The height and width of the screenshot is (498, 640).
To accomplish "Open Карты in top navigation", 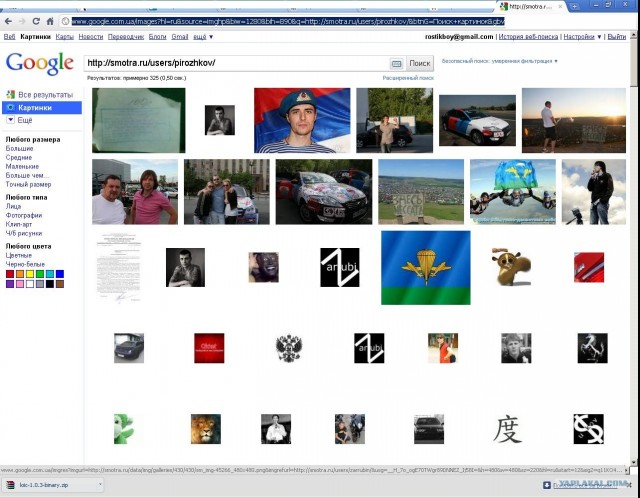I will coord(64,37).
